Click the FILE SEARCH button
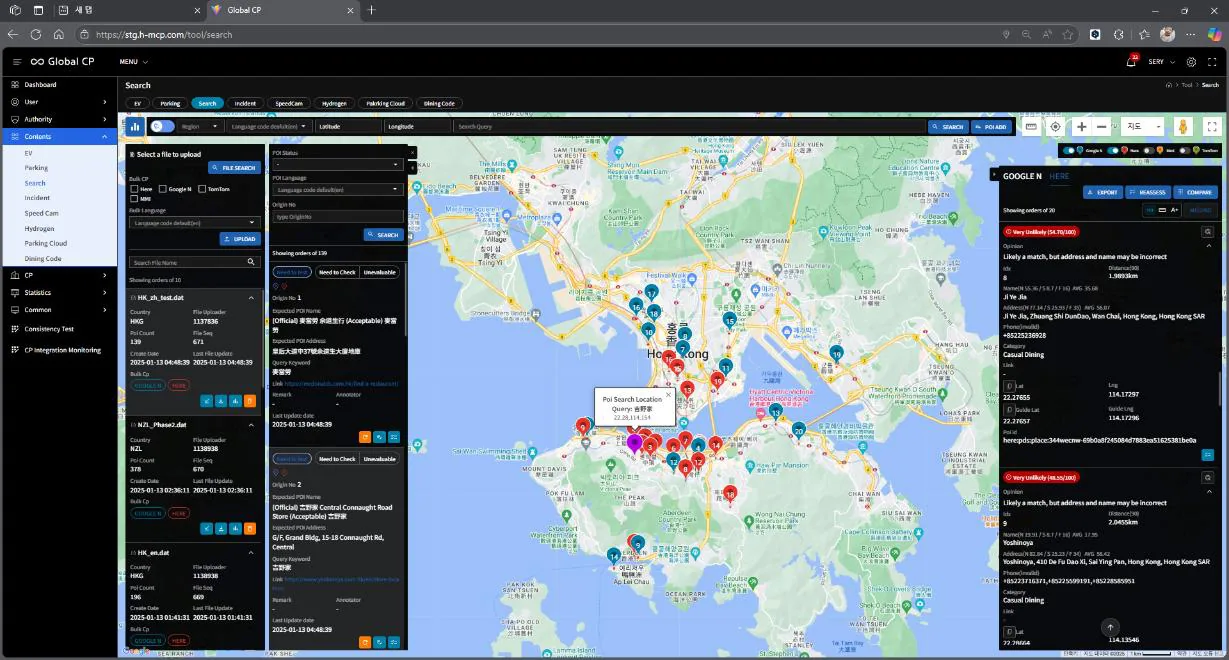1229x660 pixels. coord(234,168)
